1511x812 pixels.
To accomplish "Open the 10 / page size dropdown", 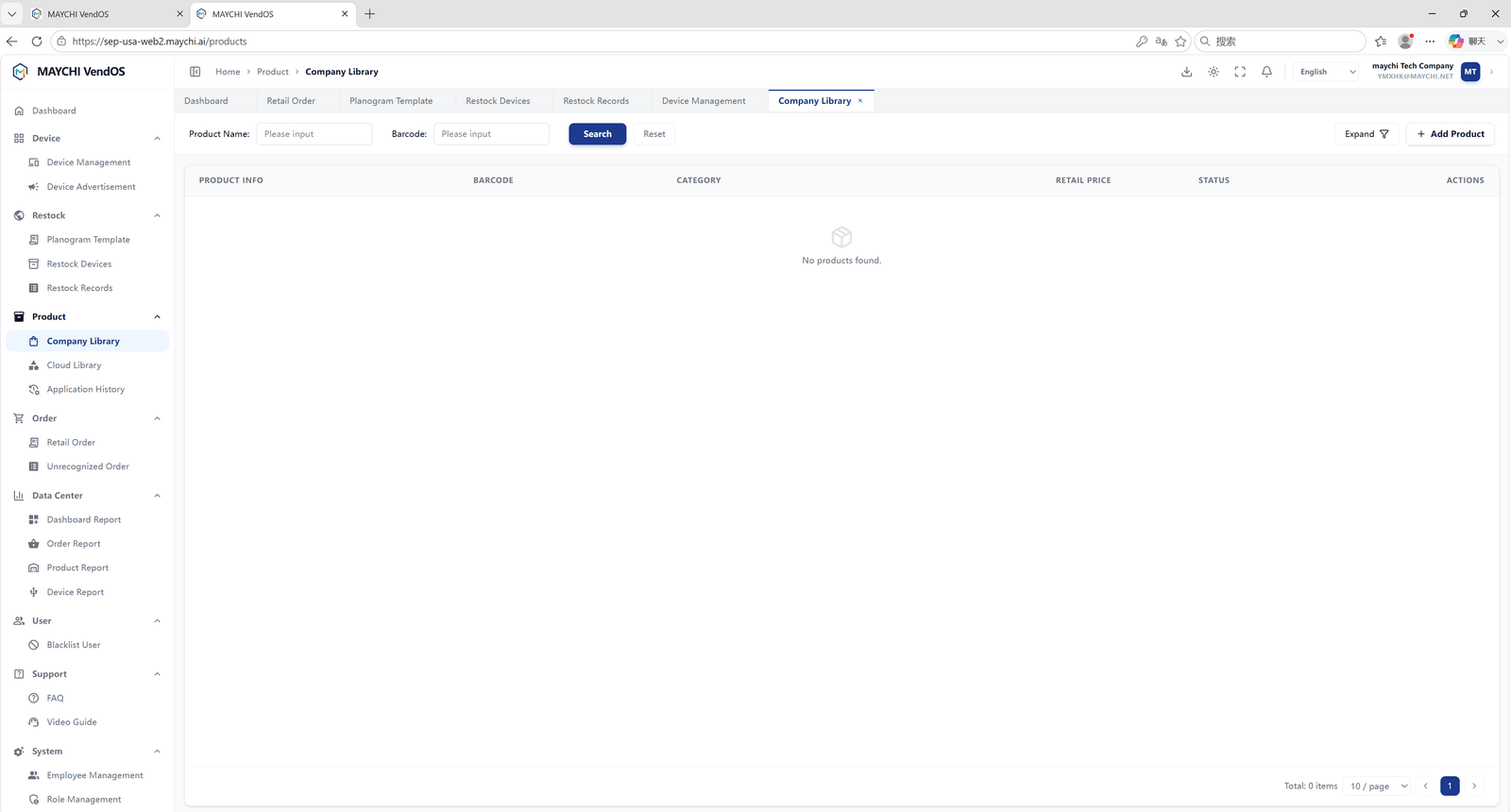I will 1379,786.
